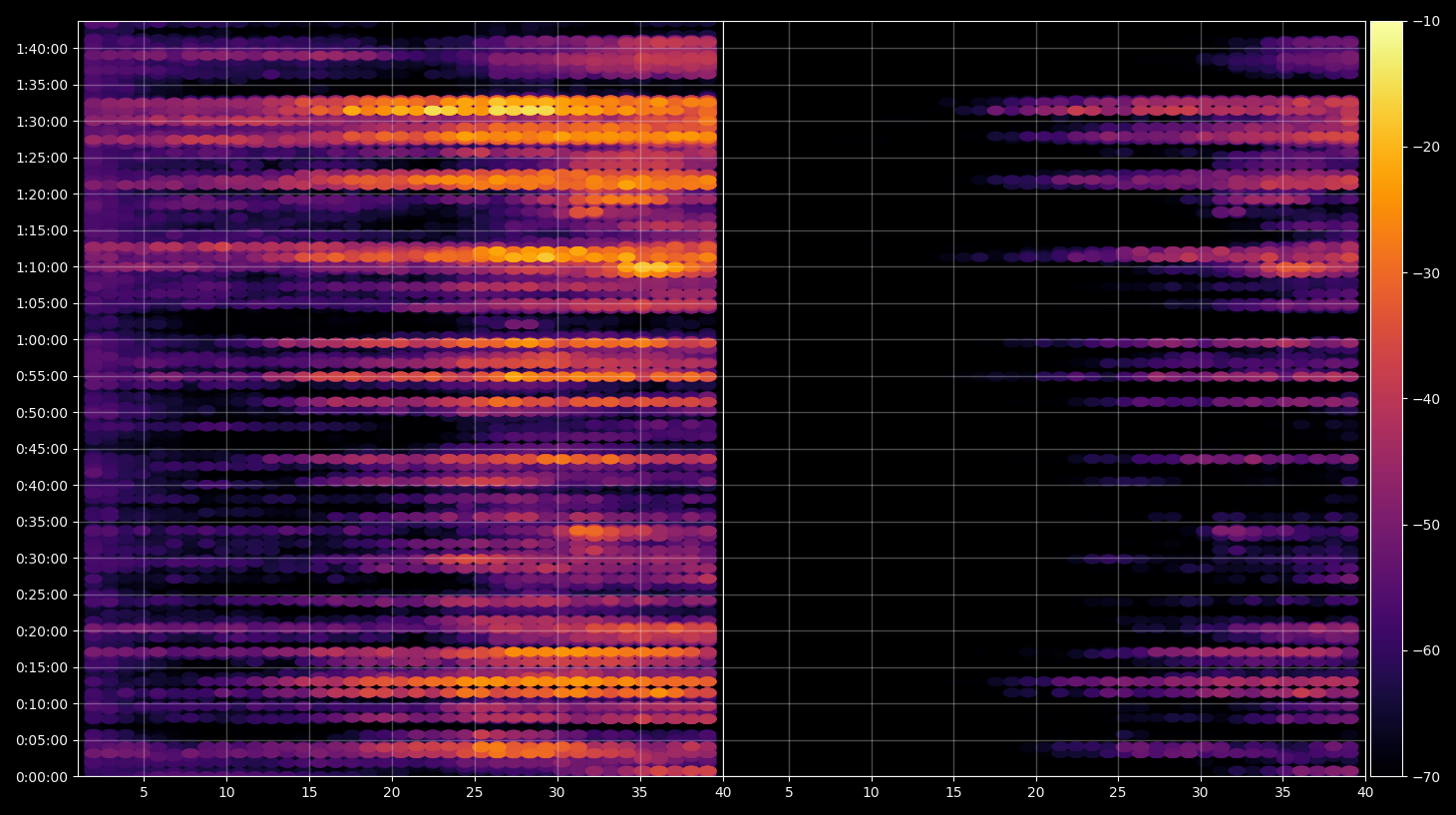
Task: Select x-axis label 10 under left heatmap
Action: pyautogui.click(x=226, y=793)
